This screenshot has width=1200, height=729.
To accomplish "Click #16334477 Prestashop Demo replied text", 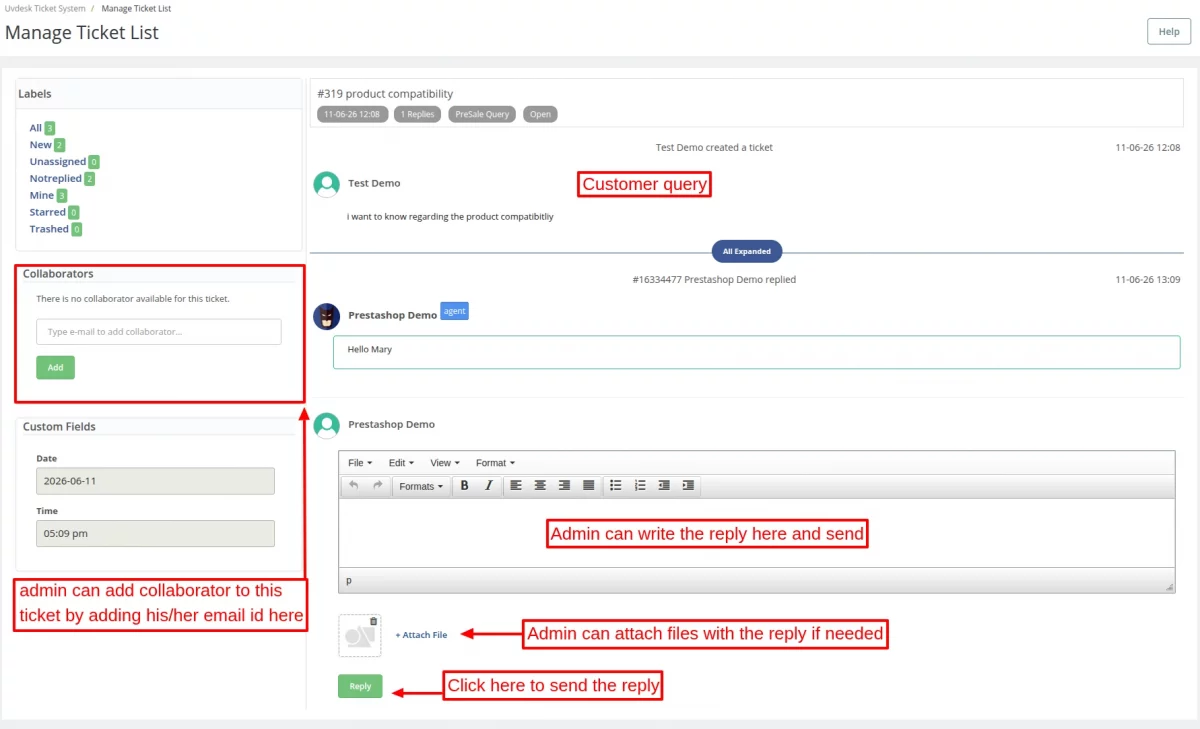I will [x=714, y=280].
